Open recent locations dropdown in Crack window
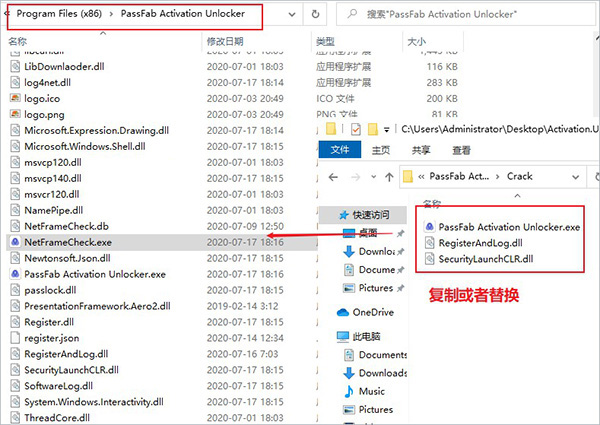The height and width of the screenshot is (425, 600). click(x=373, y=177)
